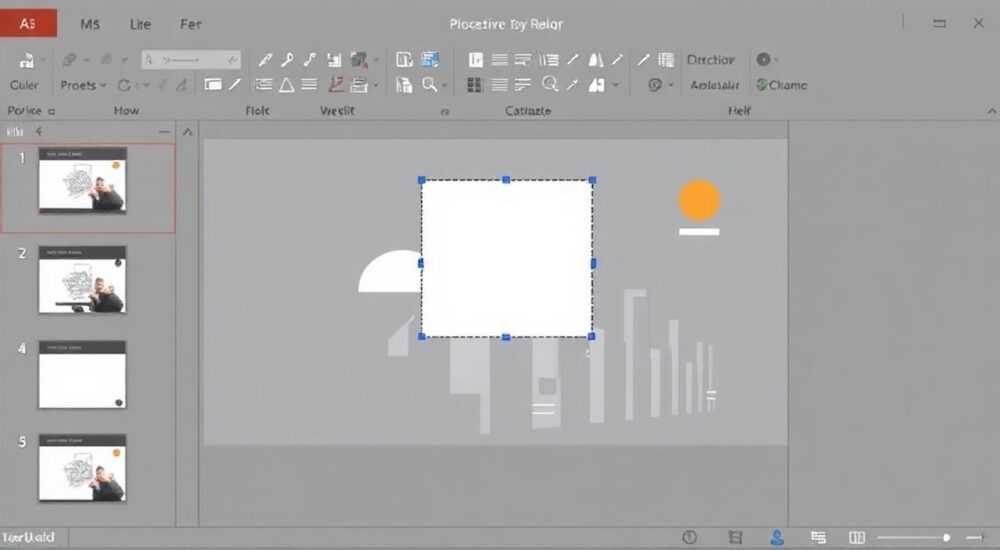The height and width of the screenshot is (550, 1000).
Task: Switch to the MS tab
Action: click(90, 24)
